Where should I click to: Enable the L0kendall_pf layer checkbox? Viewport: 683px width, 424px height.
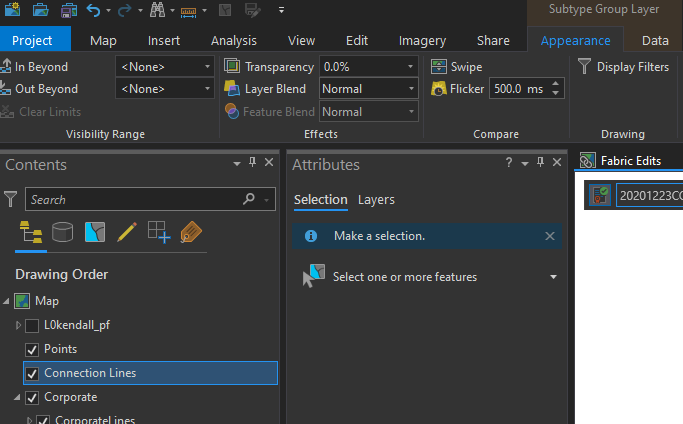(x=32, y=325)
